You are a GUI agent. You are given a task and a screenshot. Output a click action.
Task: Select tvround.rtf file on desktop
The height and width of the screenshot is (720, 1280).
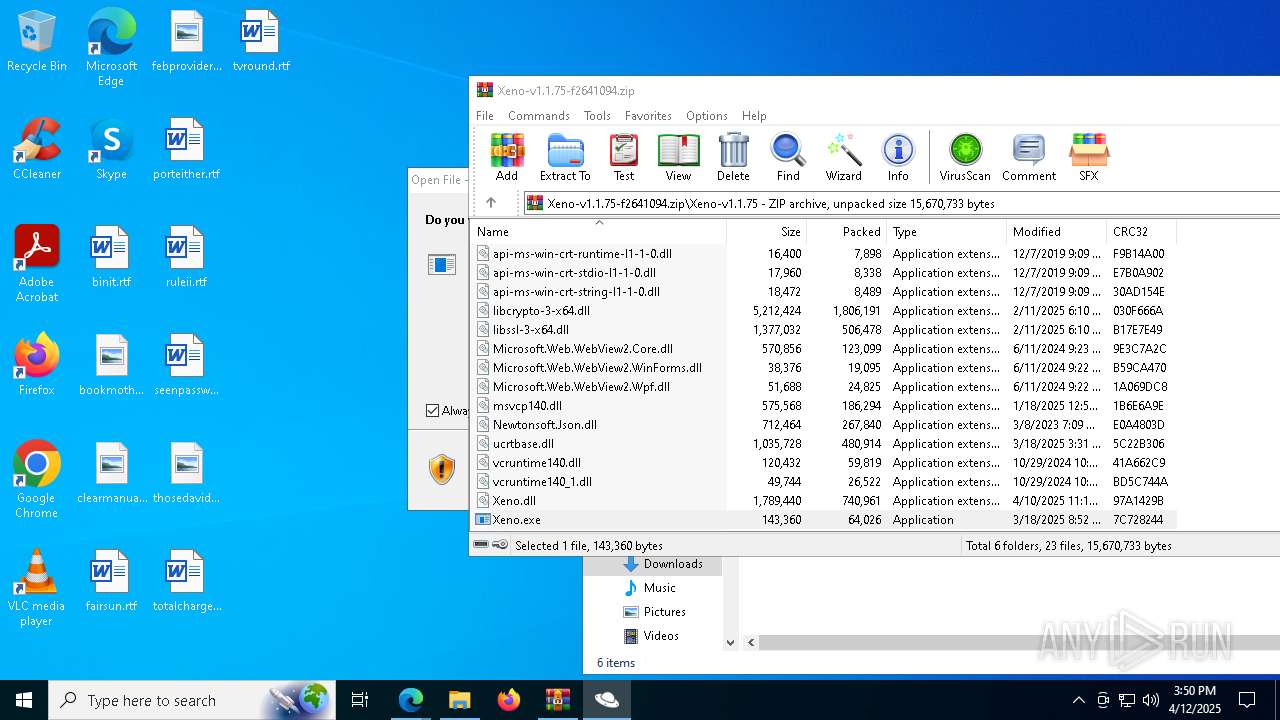coord(261,42)
